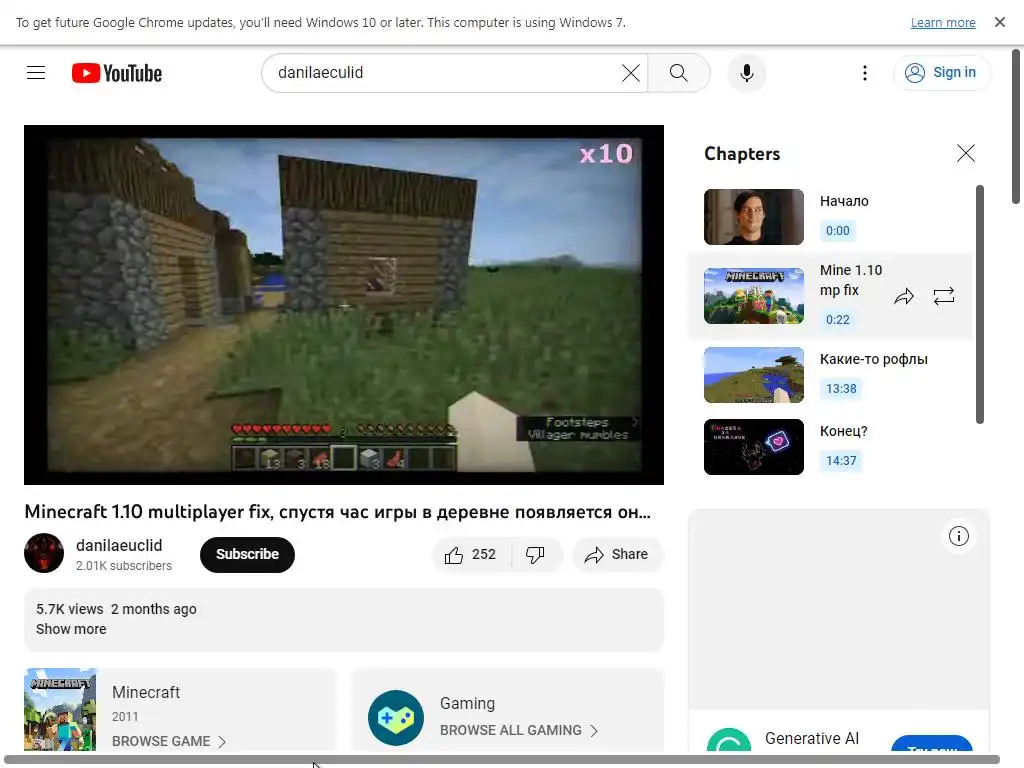Open the Конец? chapter thumbnail

click(754, 447)
